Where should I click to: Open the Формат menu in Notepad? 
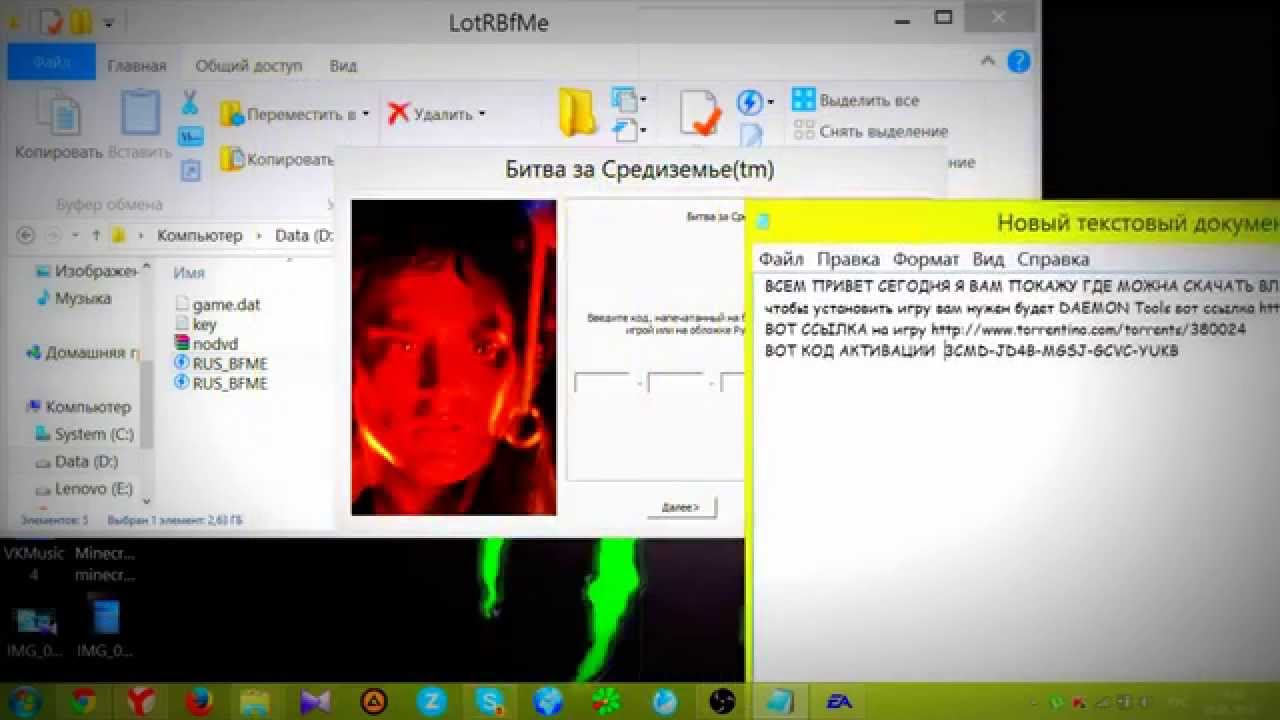coord(926,259)
